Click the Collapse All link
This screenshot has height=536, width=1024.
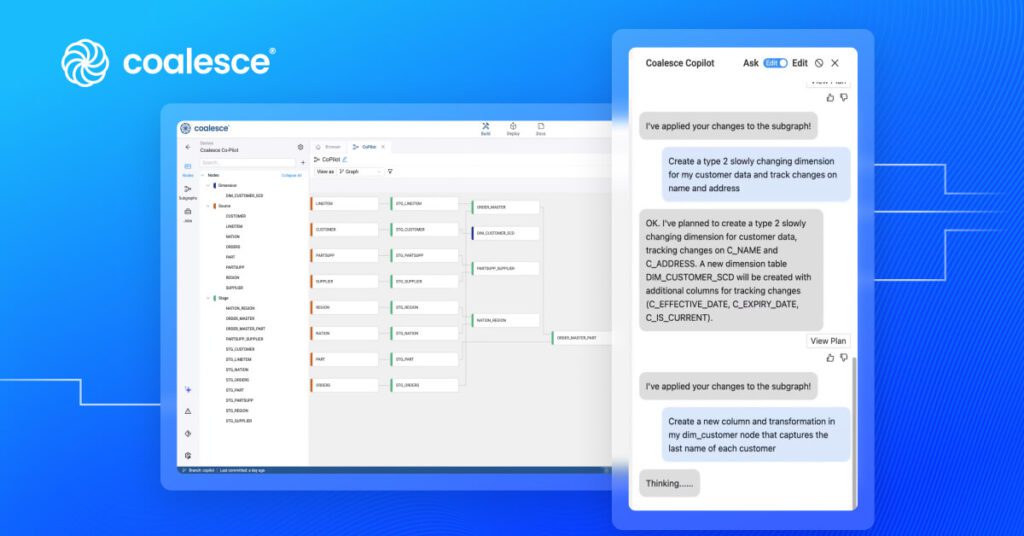click(x=291, y=175)
